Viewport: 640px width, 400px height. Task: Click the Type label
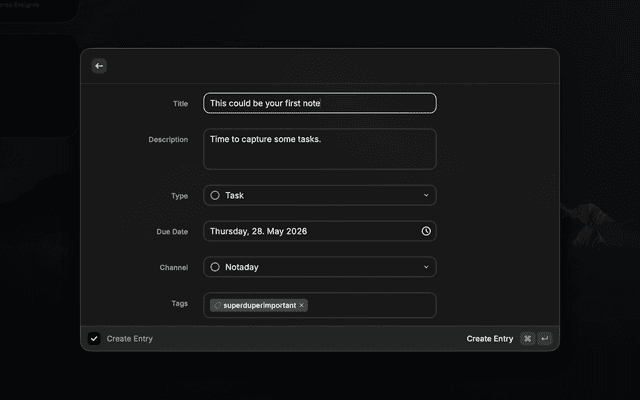click(x=180, y=196)
